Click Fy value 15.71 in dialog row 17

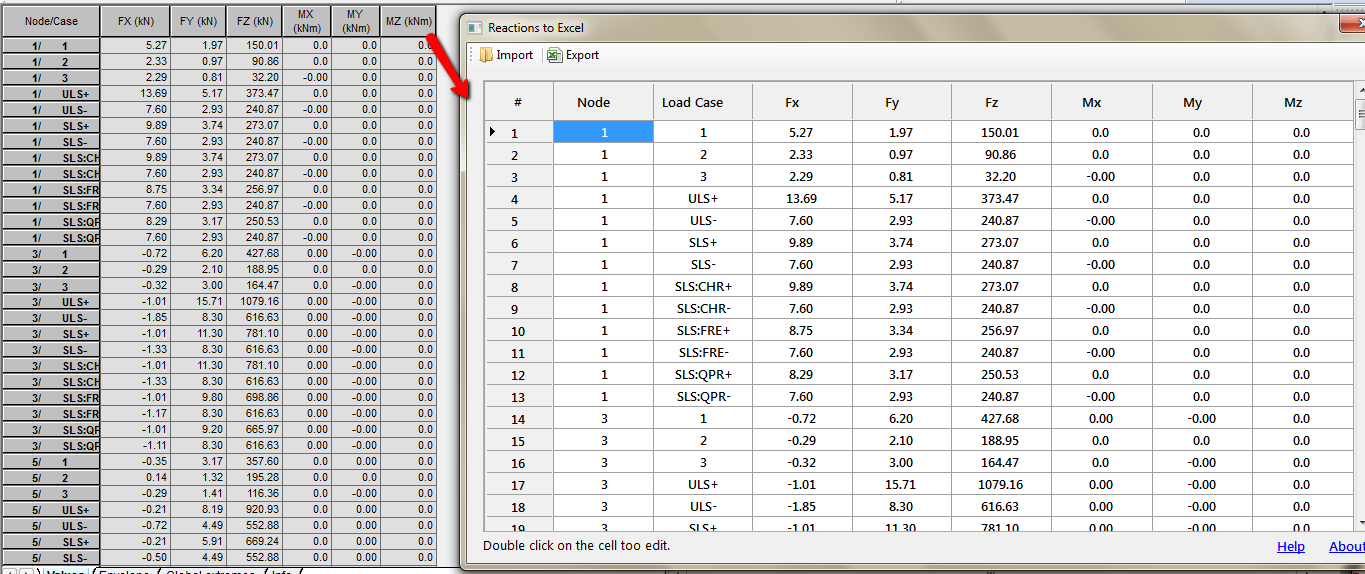[x=902, y=484]
